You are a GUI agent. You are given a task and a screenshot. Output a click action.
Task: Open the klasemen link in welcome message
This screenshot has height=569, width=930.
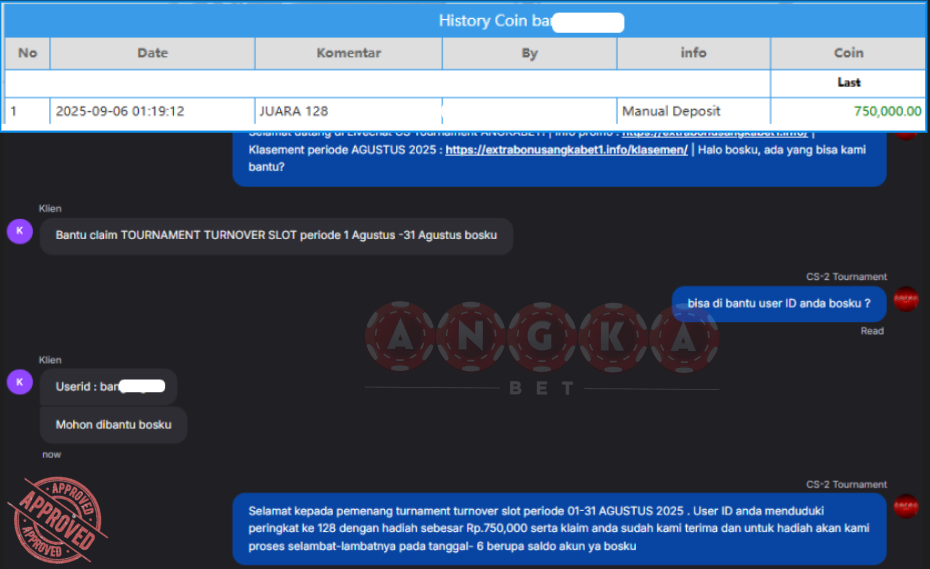[566, 150]
